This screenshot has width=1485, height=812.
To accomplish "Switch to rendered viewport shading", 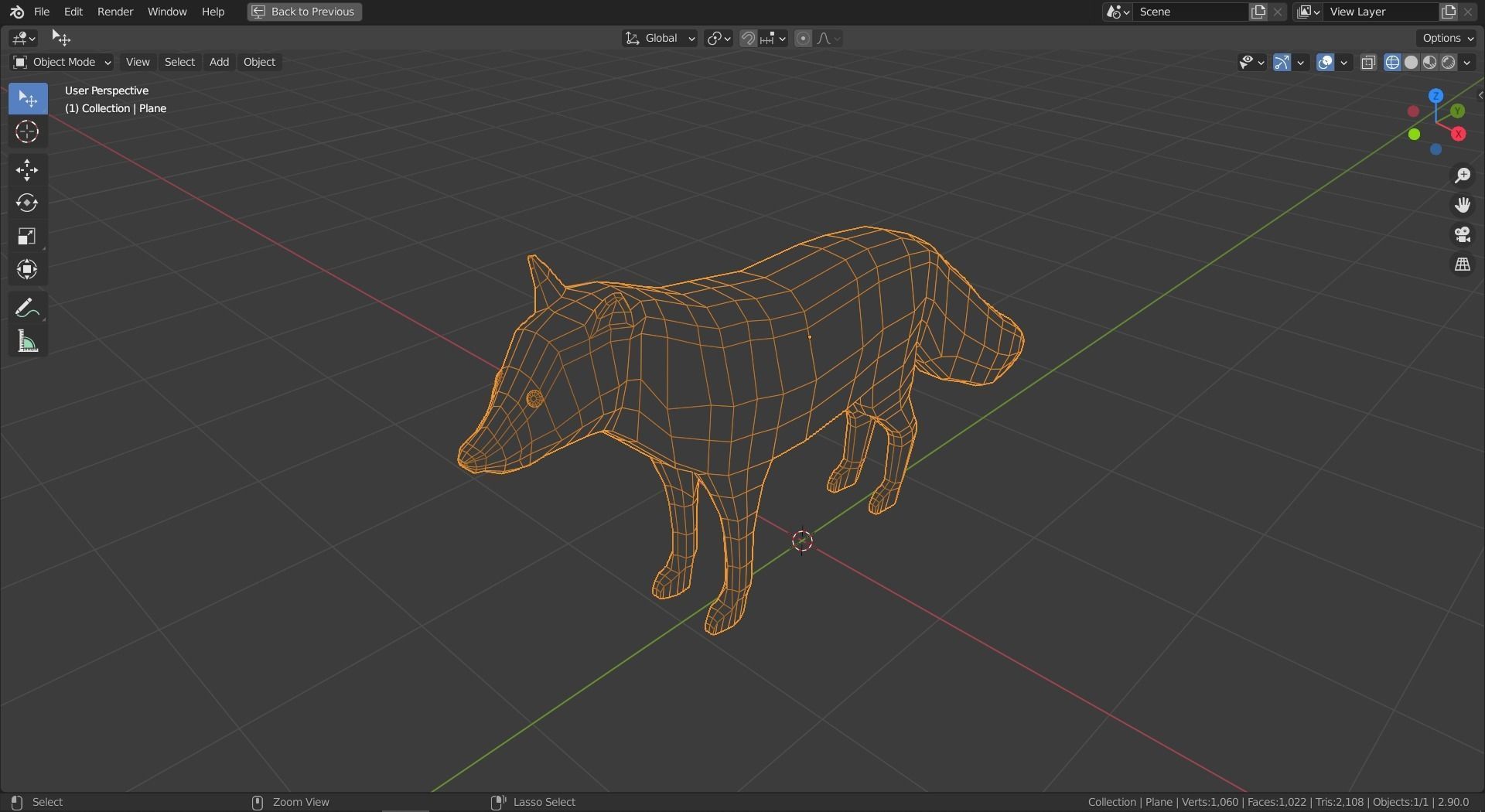I will (x=1448, y=63).
